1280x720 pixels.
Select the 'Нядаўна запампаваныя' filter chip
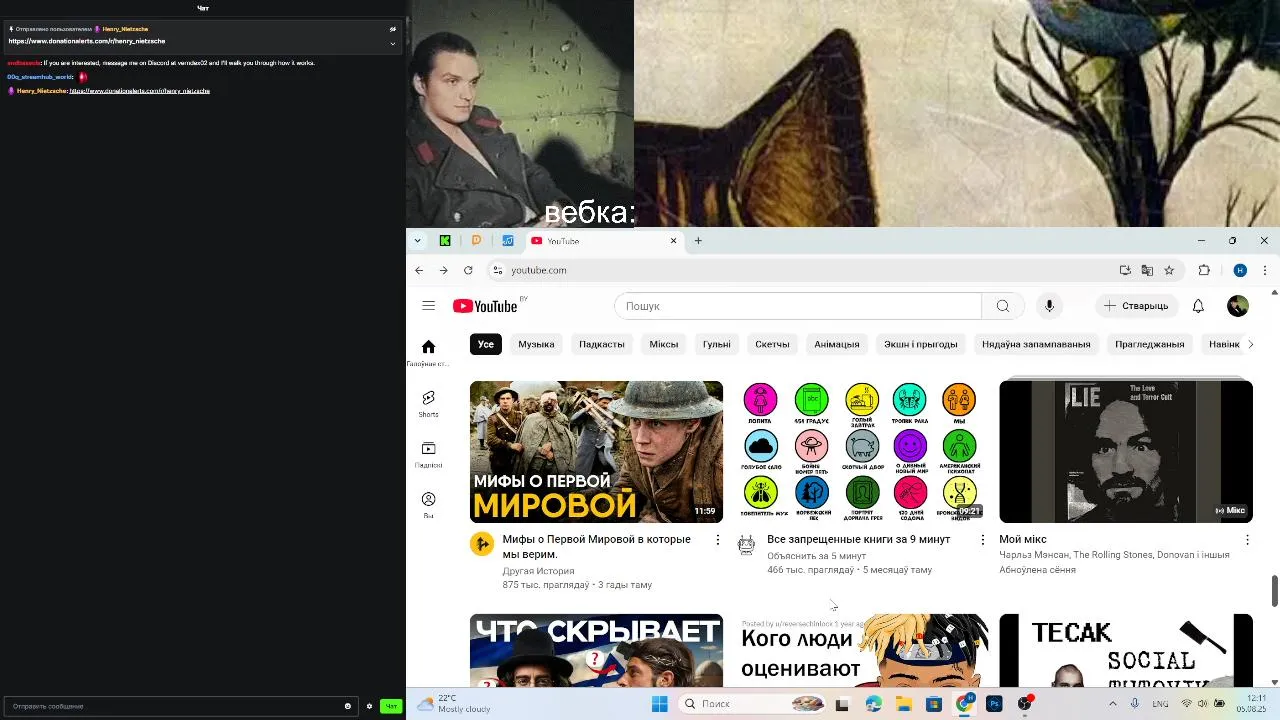[1036, 344]
